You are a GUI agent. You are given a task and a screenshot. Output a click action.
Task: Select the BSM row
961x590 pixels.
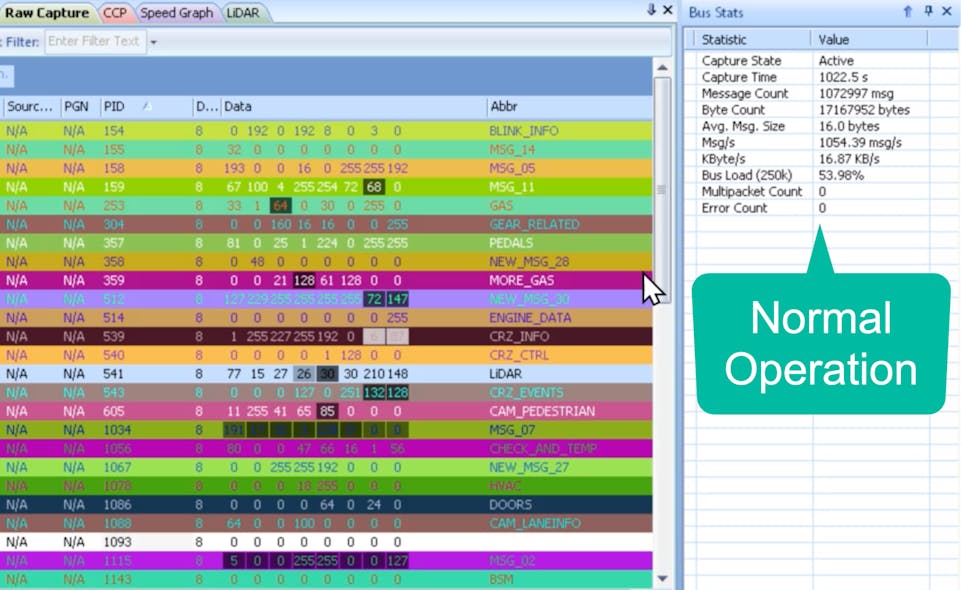point(326,579)
